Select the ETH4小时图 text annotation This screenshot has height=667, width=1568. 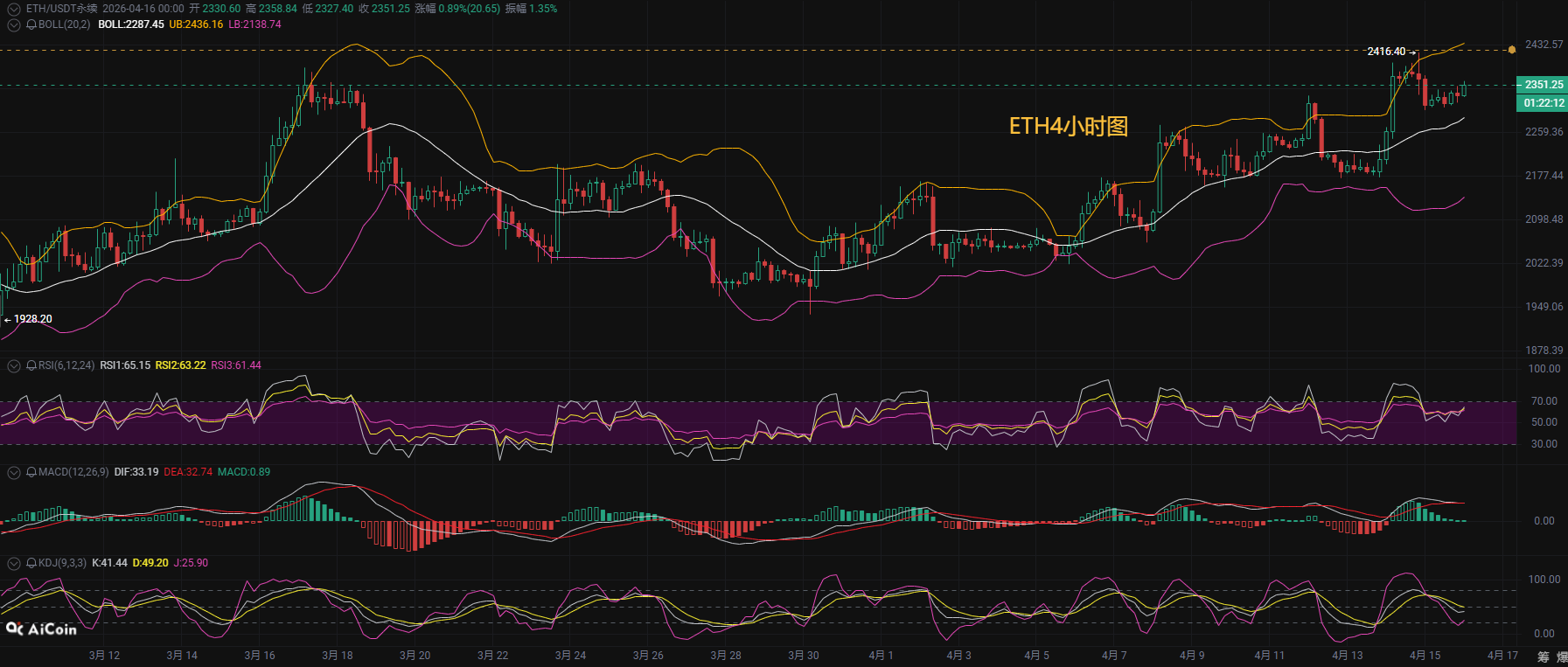click(x=1068, y=127)
